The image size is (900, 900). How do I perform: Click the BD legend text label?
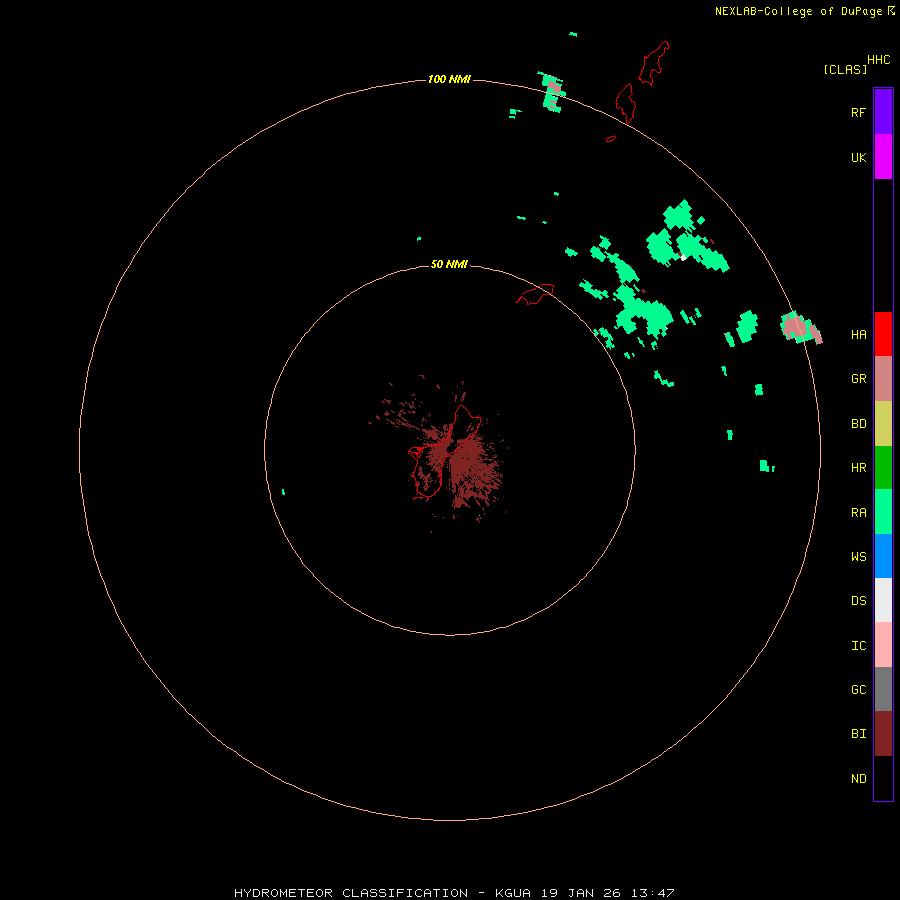pyautogui.click(x=858, y=424)
